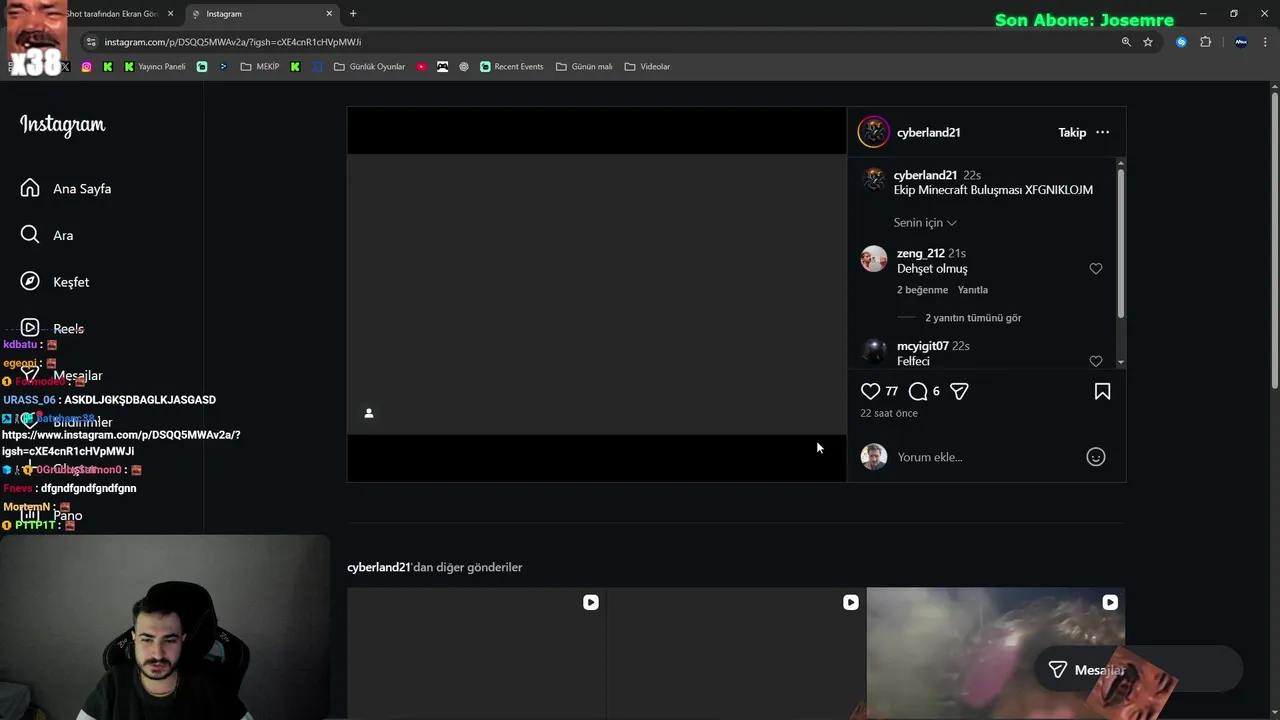Open Ana Sayfa in the Instagram sidebar
Screen dimensions: 1280x720
click(66, 189)
